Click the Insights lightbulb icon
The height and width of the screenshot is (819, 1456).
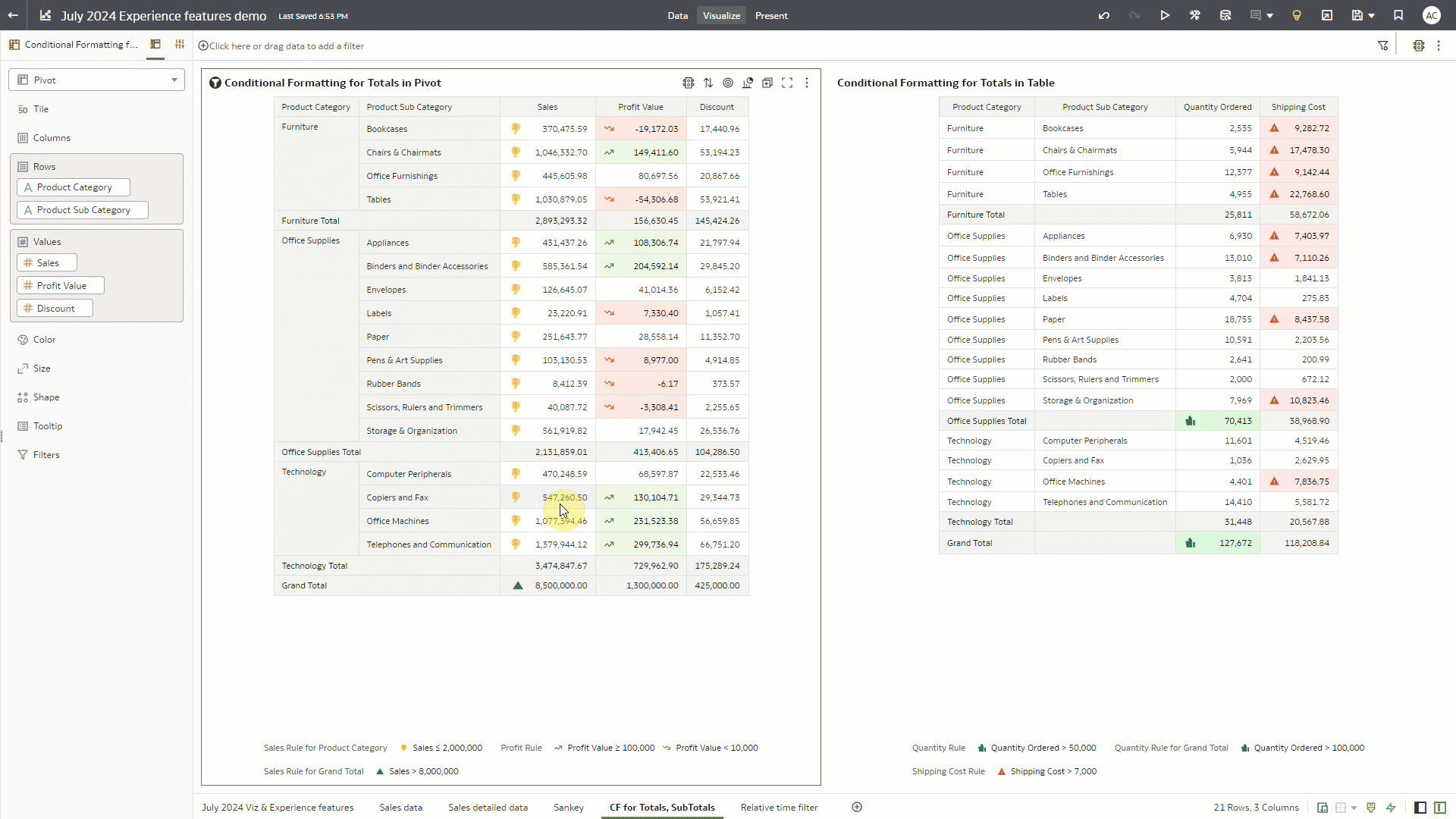(1297, 15)
